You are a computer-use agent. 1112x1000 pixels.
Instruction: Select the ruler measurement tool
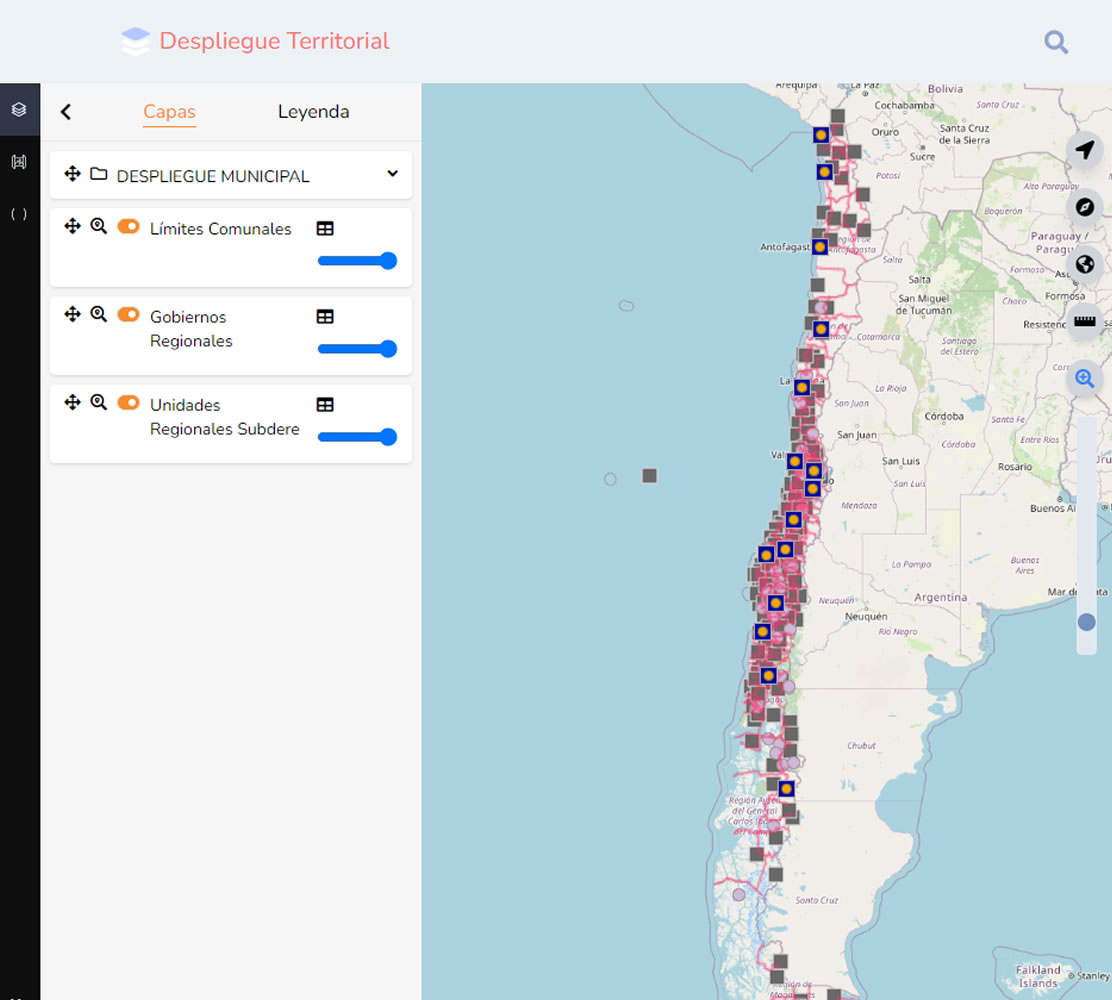pos(1084,322)
